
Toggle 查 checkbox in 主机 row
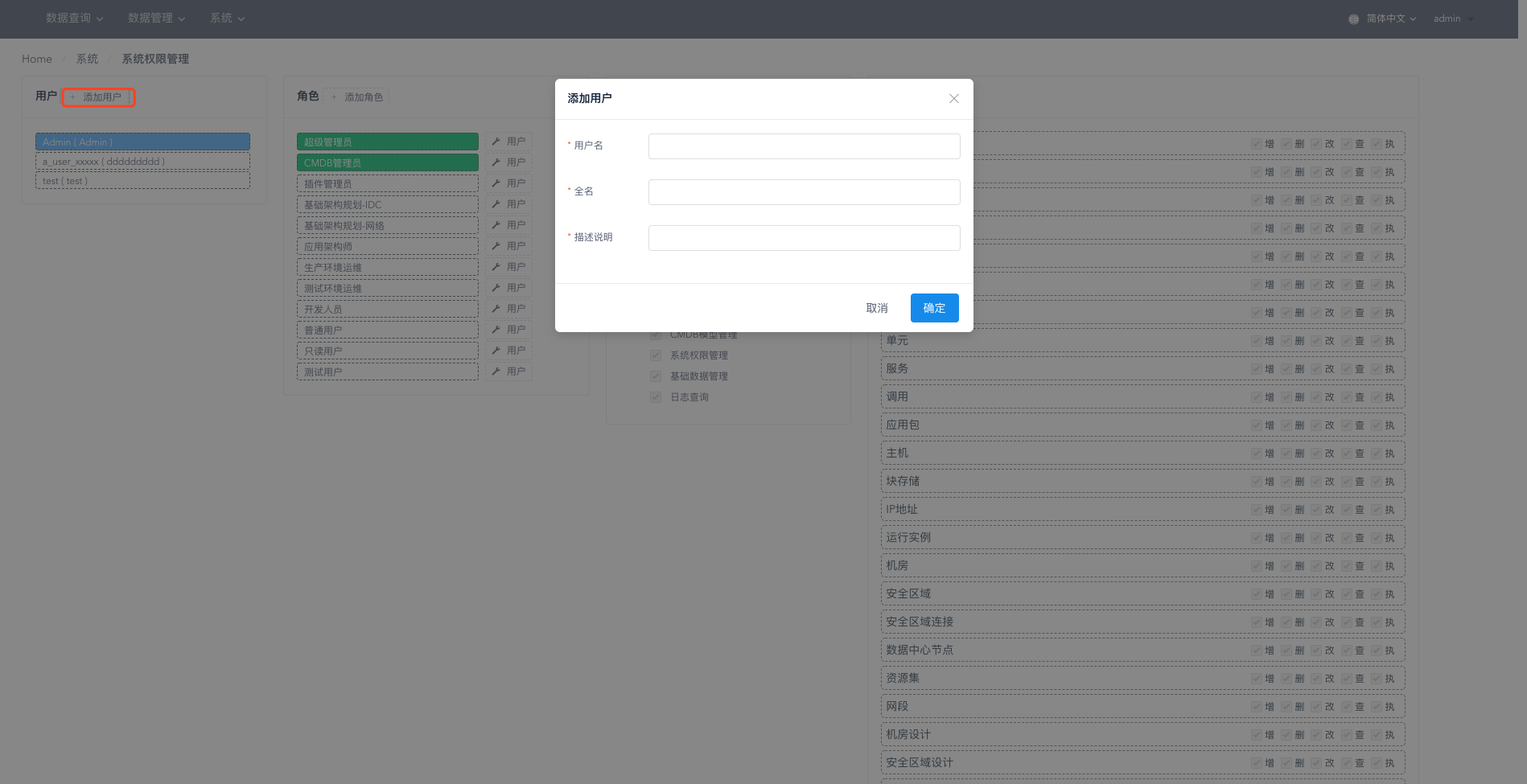[1347, 454]
